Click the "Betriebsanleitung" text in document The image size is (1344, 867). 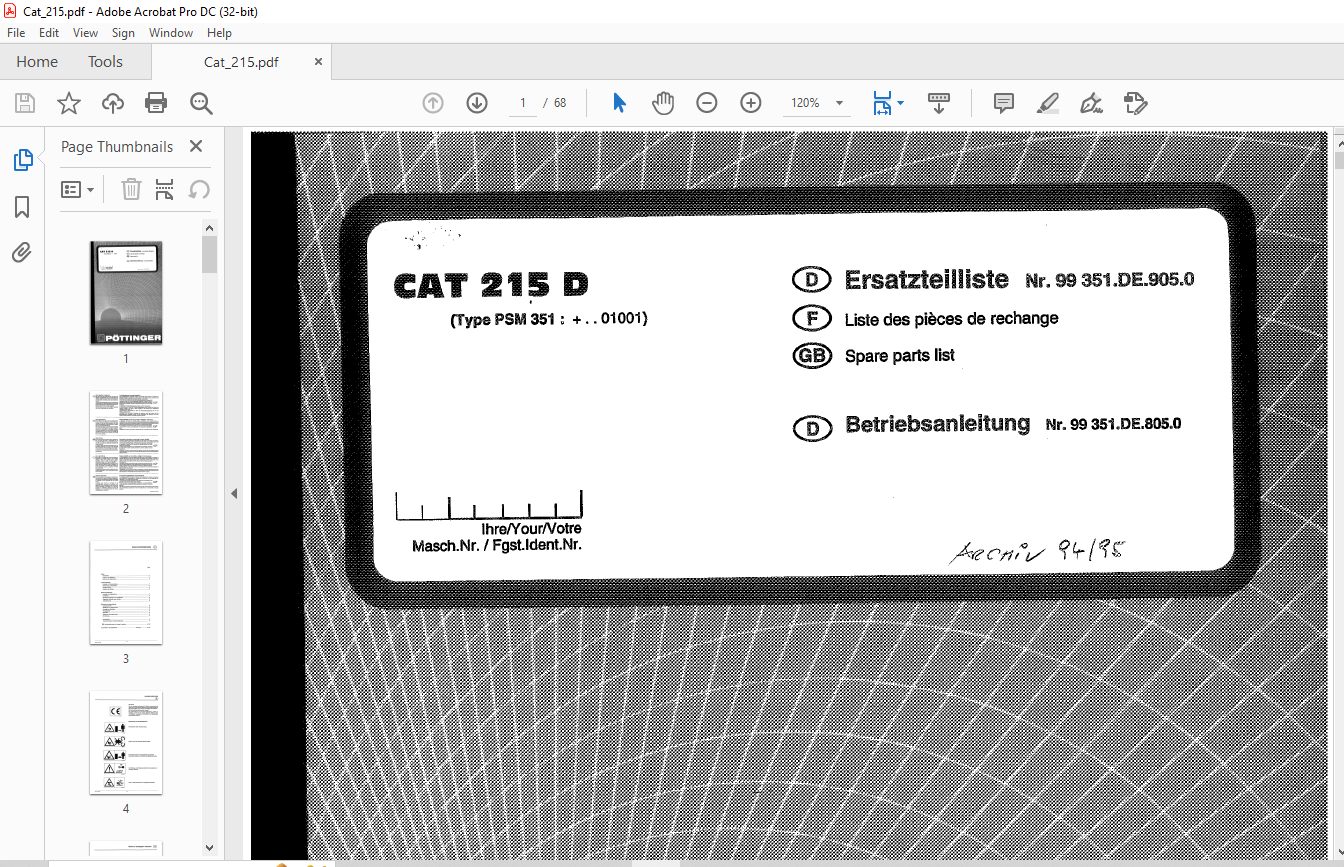click(x=937, y=424)
